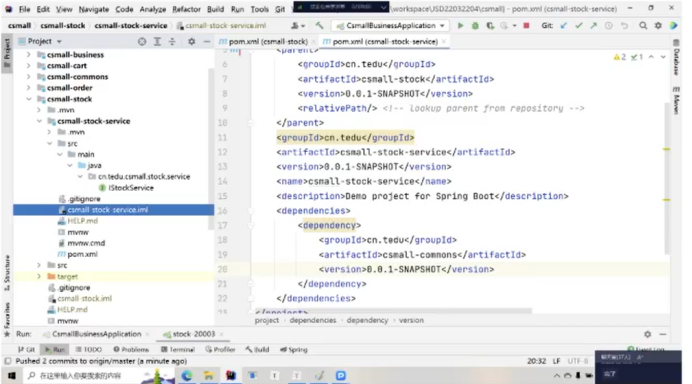This screenshot has height=384, width=692.
Task: Click line separator LF in status bar
Action: [556, 361]
